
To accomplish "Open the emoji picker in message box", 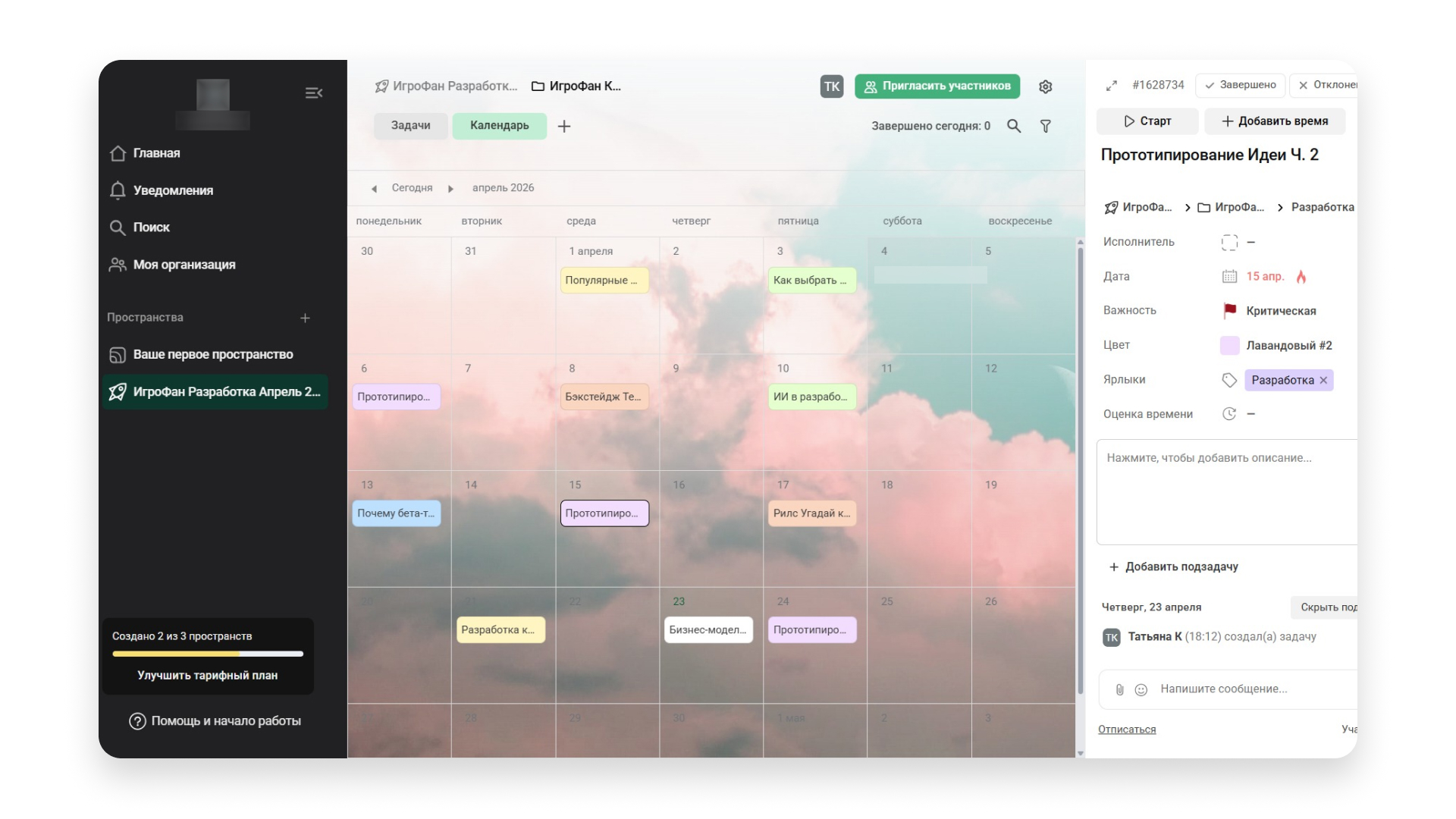I will pyautogui.click(x=1141, y=689).
